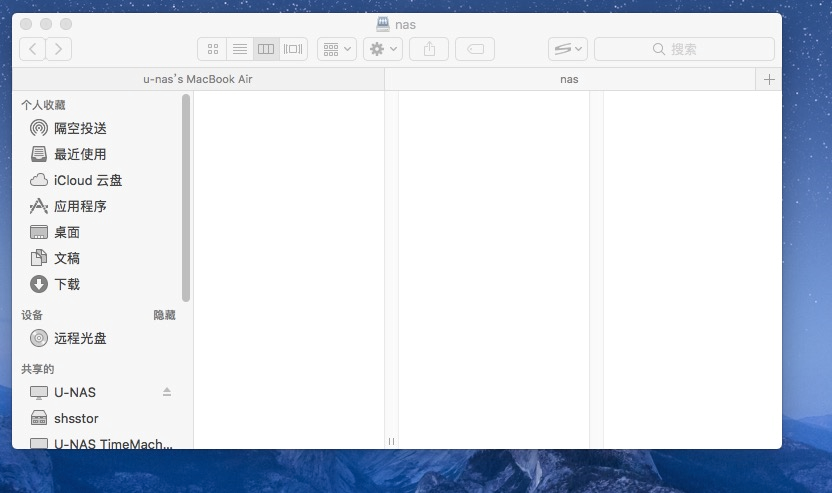Switch to list view
The image size is (832, 493).
240,49
